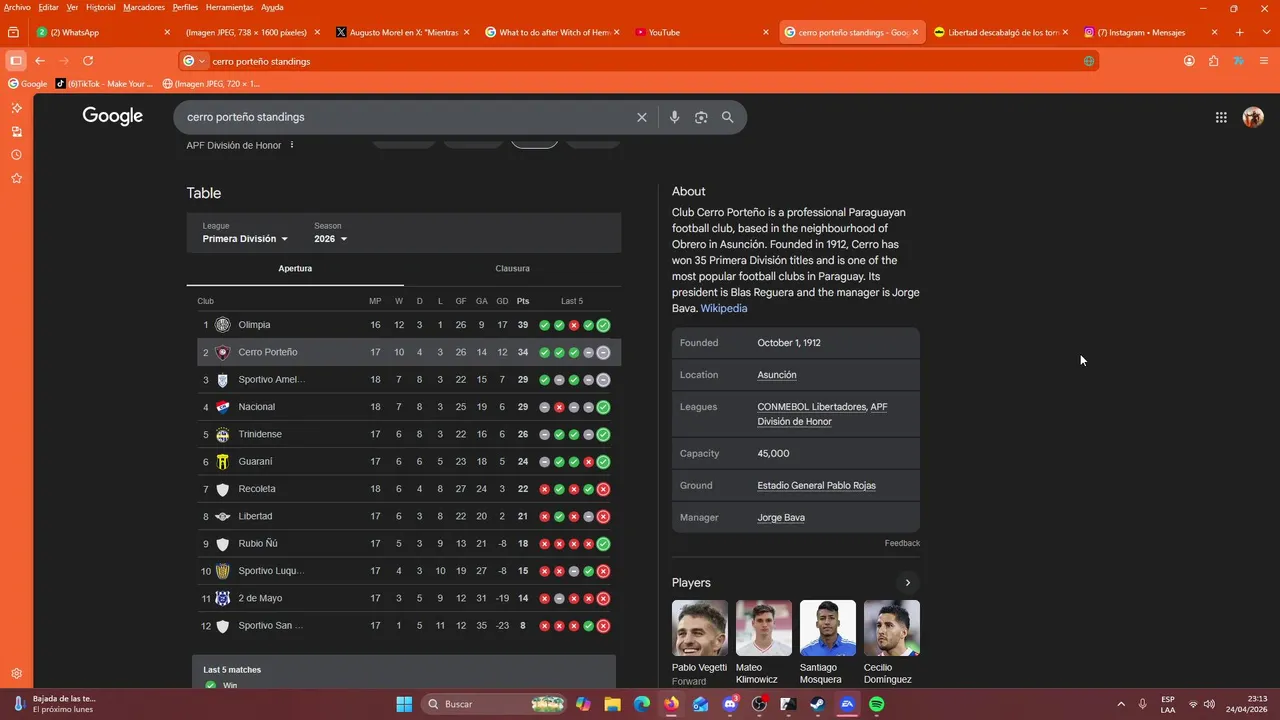This screenshot has height=720, width=1280.
Task: Open Google Lens image search
Action: pyautogui.click(x=701, y=117)
